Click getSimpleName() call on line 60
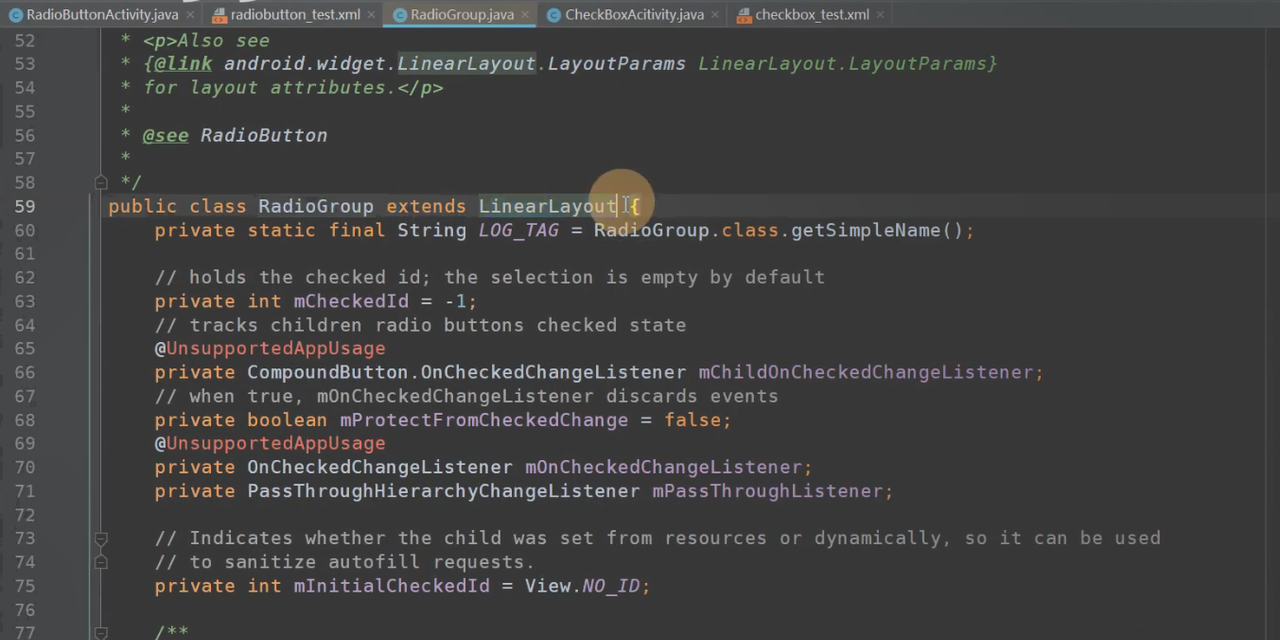 coord(877,230)
